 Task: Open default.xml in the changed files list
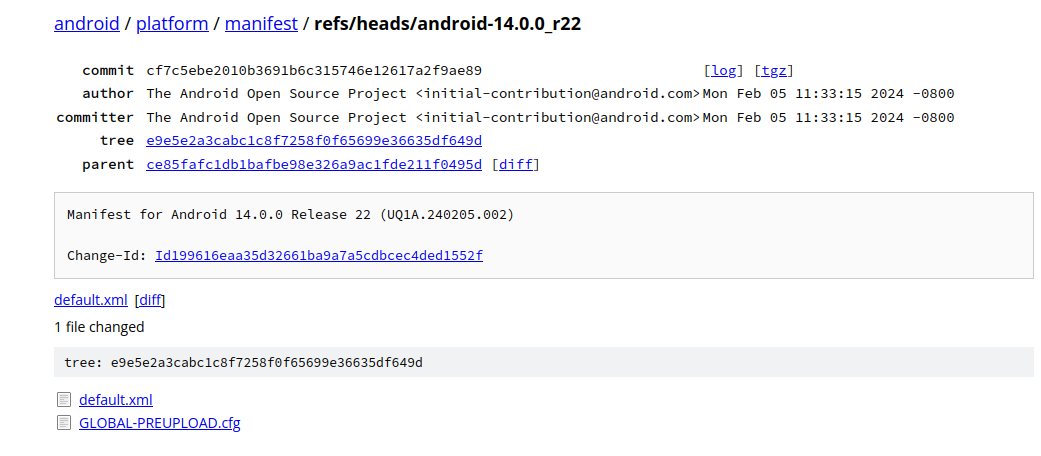(x=90, y=300)
